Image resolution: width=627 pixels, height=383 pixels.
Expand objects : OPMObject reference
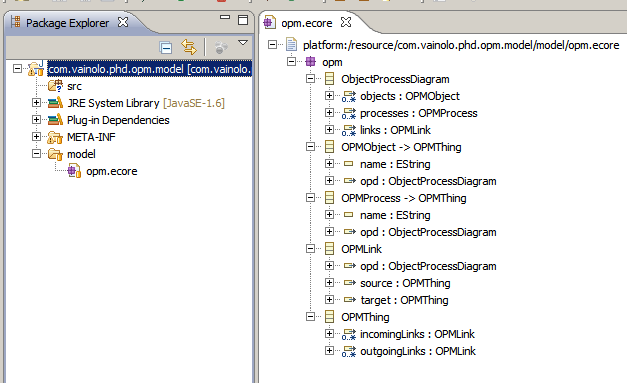point(329,96)
